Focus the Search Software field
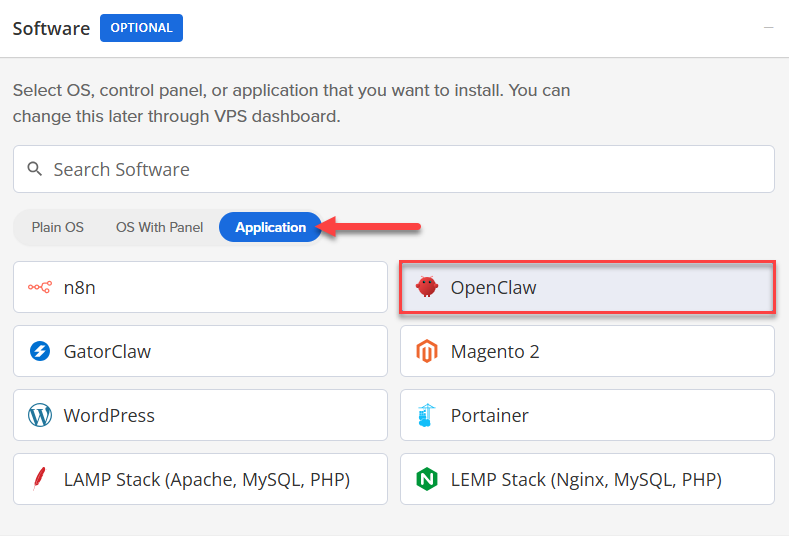 pyautogui.click(x=393, y=169)
